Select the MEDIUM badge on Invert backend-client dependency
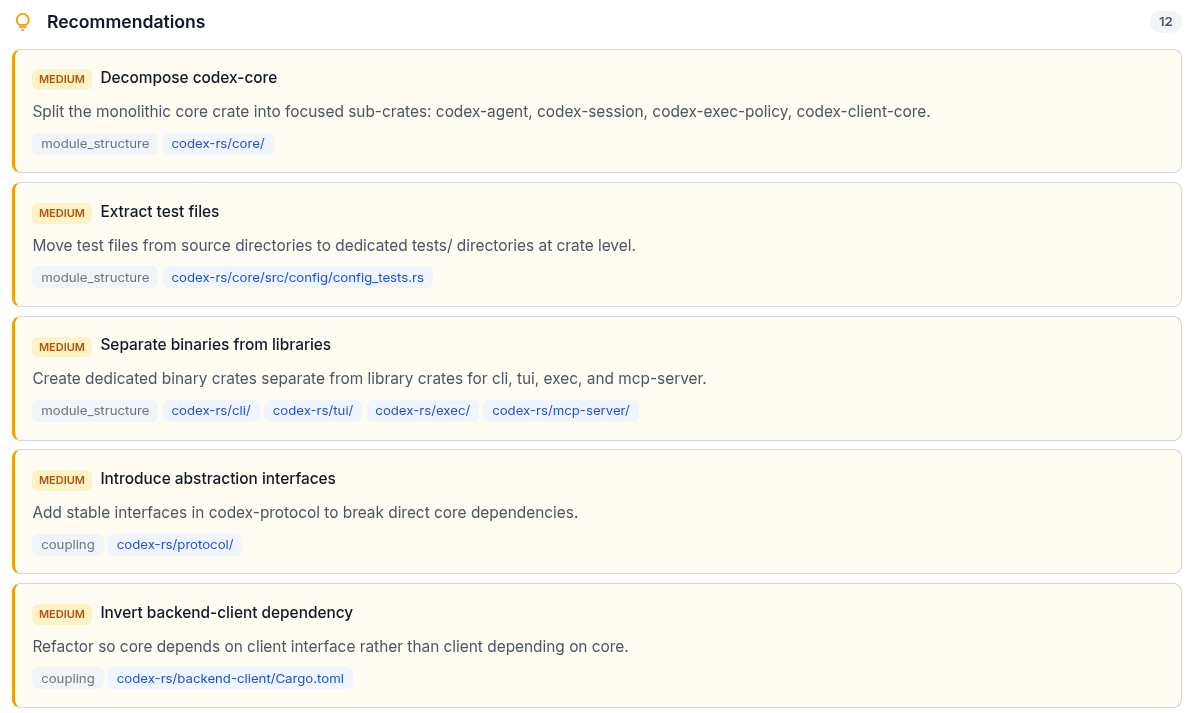1196x713 pixels. [x=62, y=614]
